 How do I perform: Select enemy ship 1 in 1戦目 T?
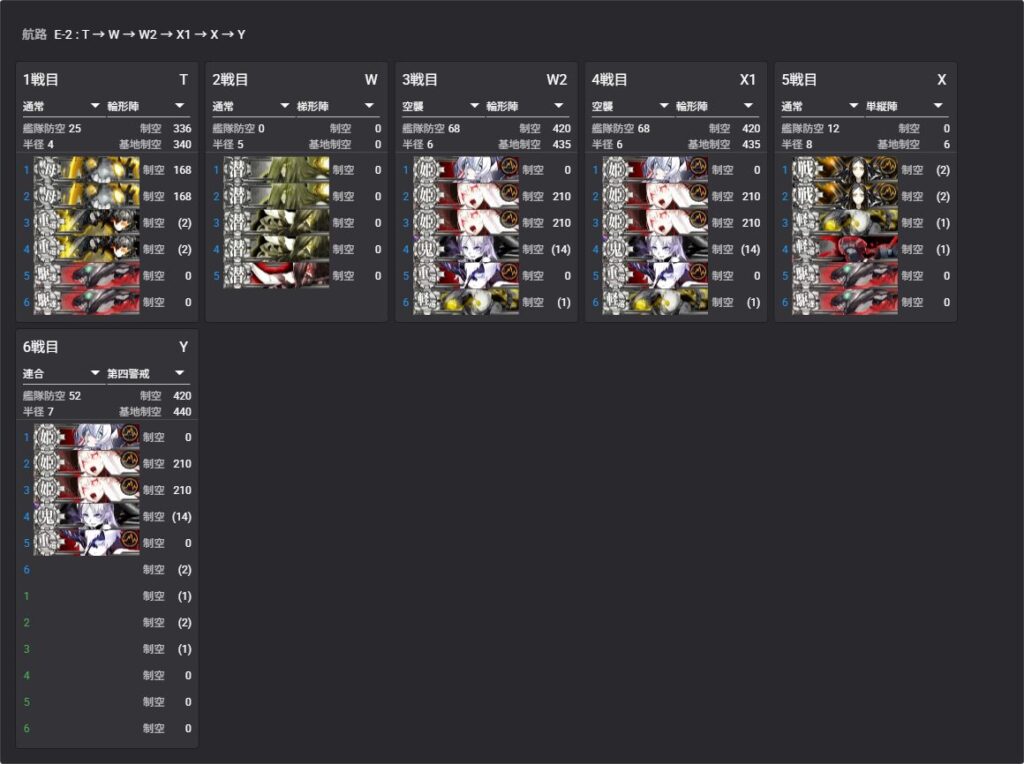(x=86, y=170)
